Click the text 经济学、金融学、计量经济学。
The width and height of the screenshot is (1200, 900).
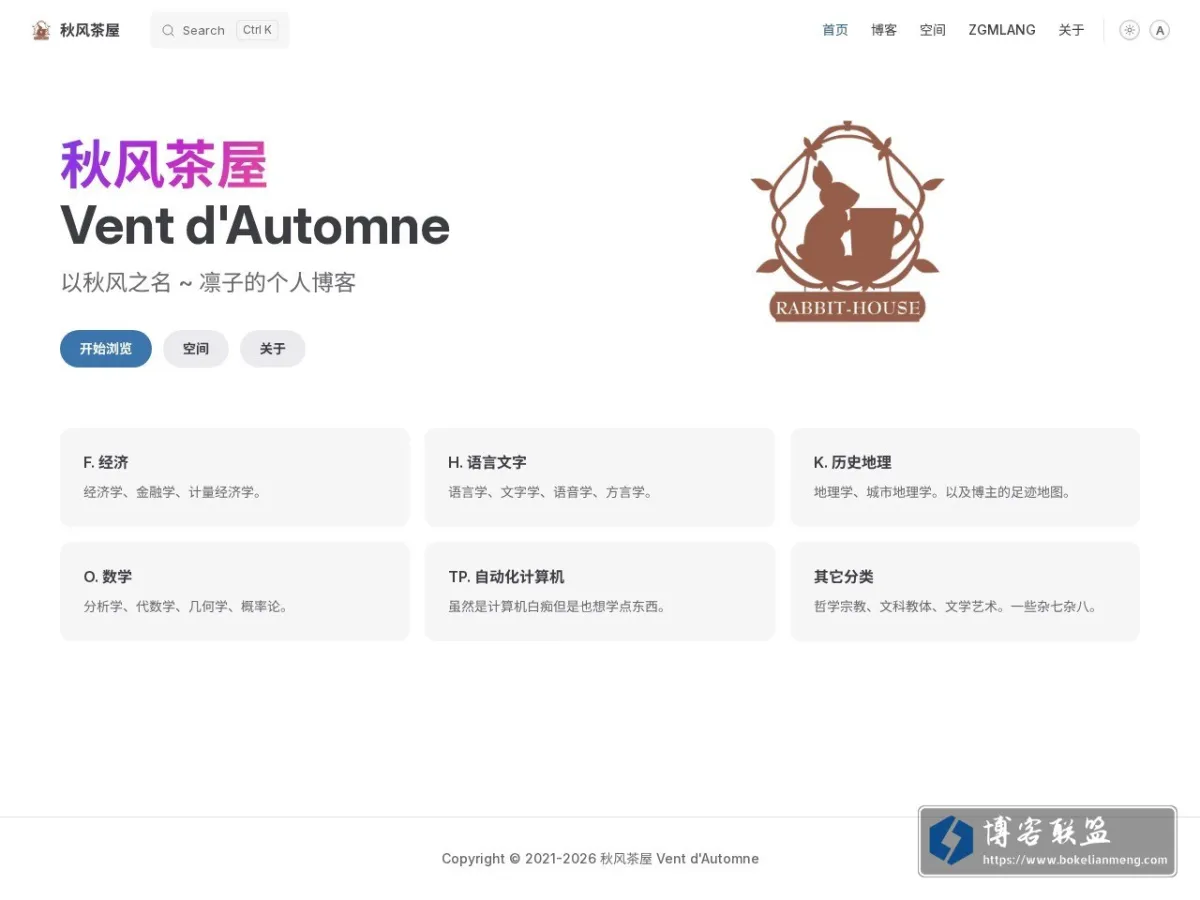pos(173,492)
